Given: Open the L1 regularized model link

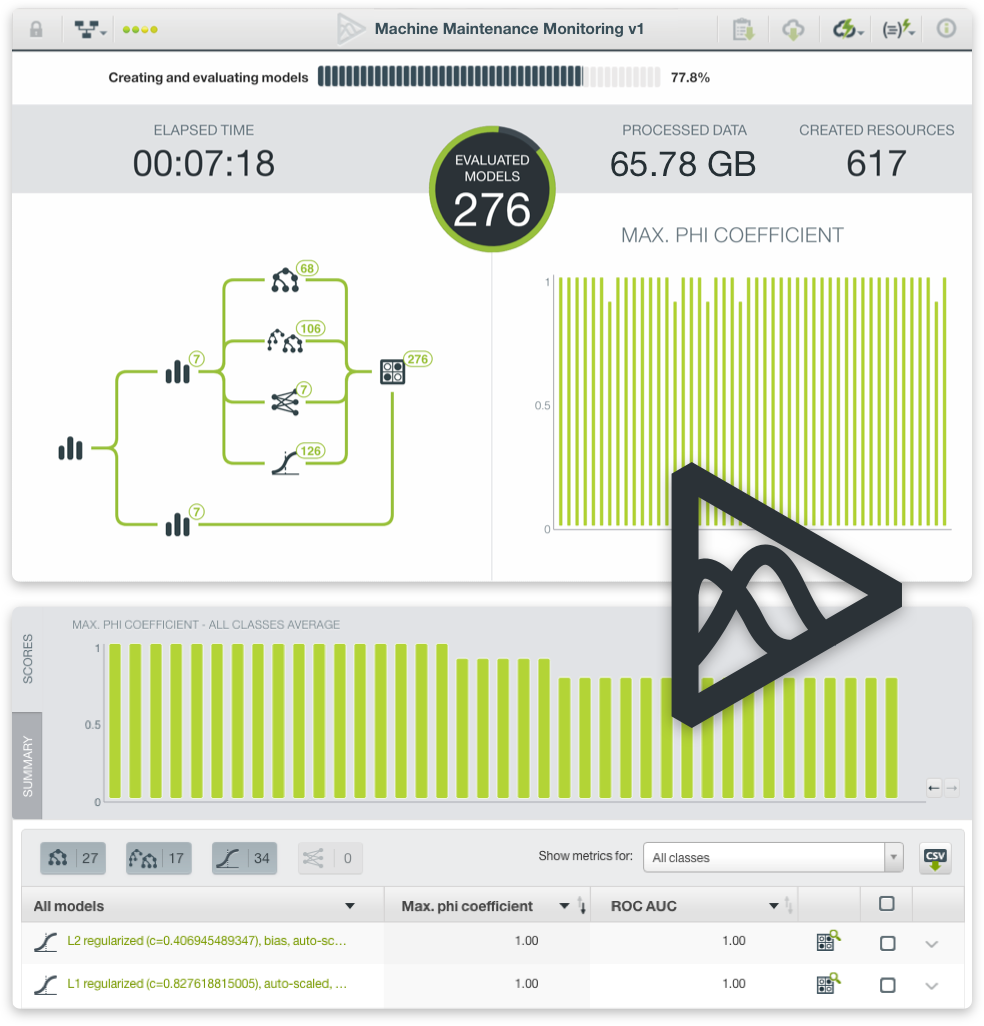Looking at the screenshot, I should tap(207, 983).
